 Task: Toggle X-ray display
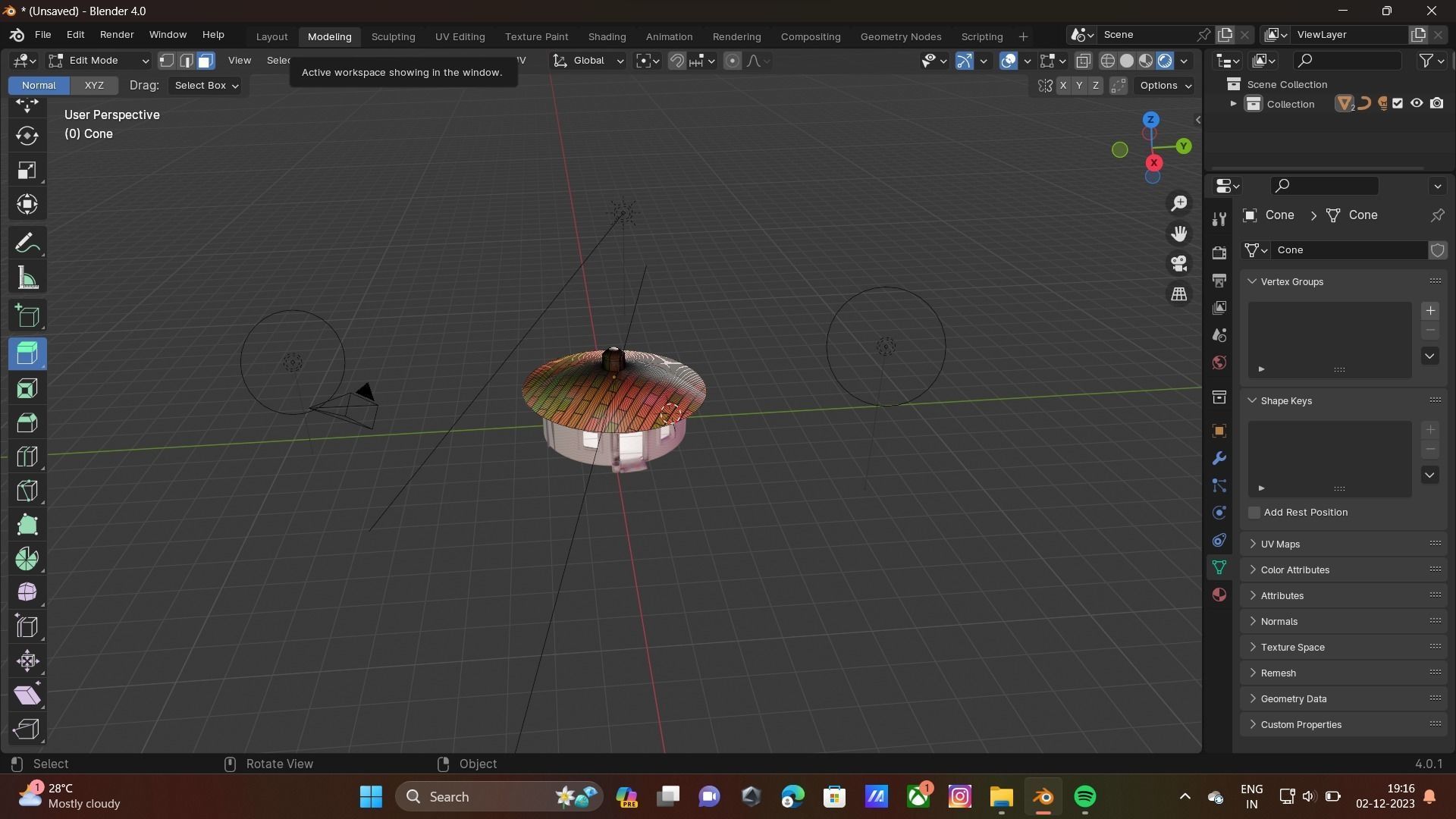(1084, 61)
